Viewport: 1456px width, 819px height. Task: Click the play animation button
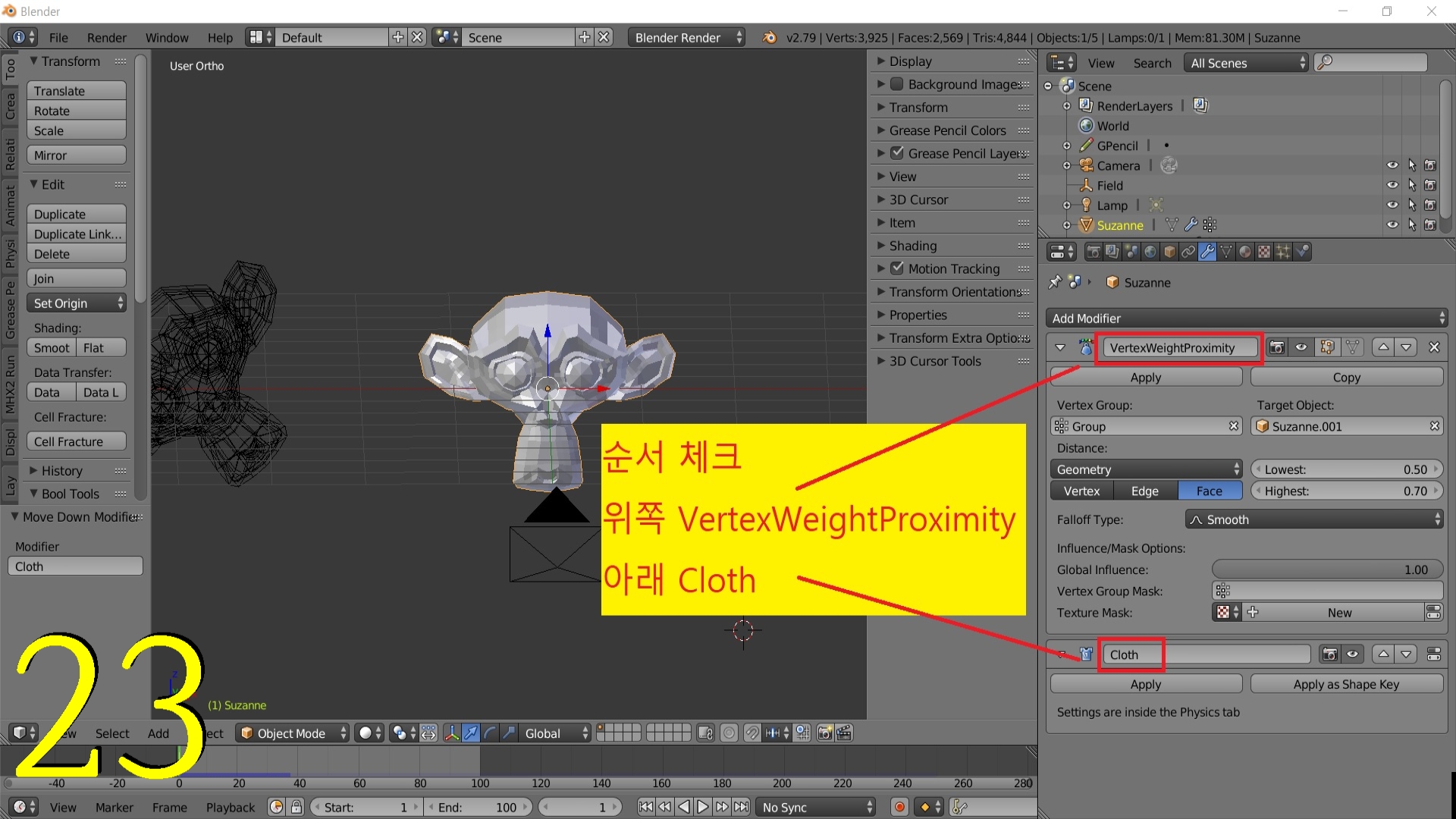703,807
